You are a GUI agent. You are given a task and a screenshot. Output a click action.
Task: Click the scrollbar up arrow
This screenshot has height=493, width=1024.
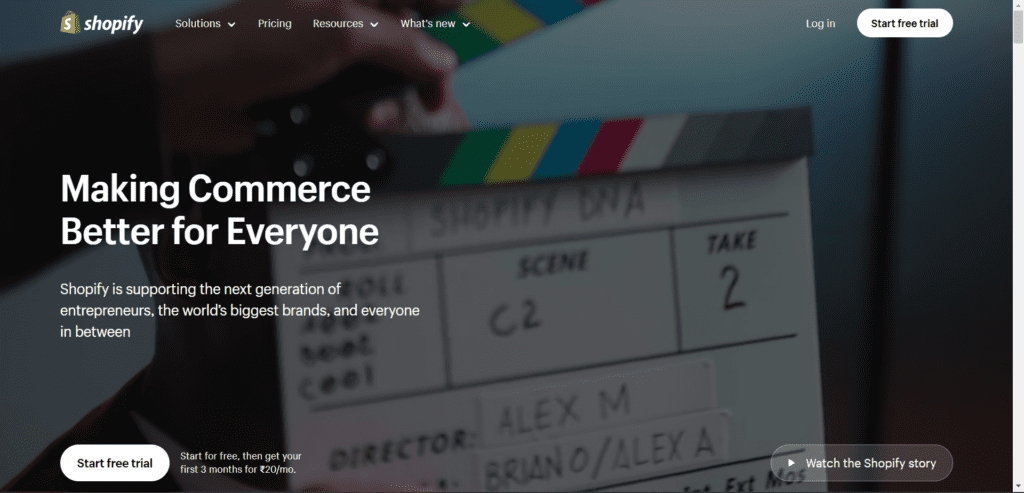tap(1018, 4)
